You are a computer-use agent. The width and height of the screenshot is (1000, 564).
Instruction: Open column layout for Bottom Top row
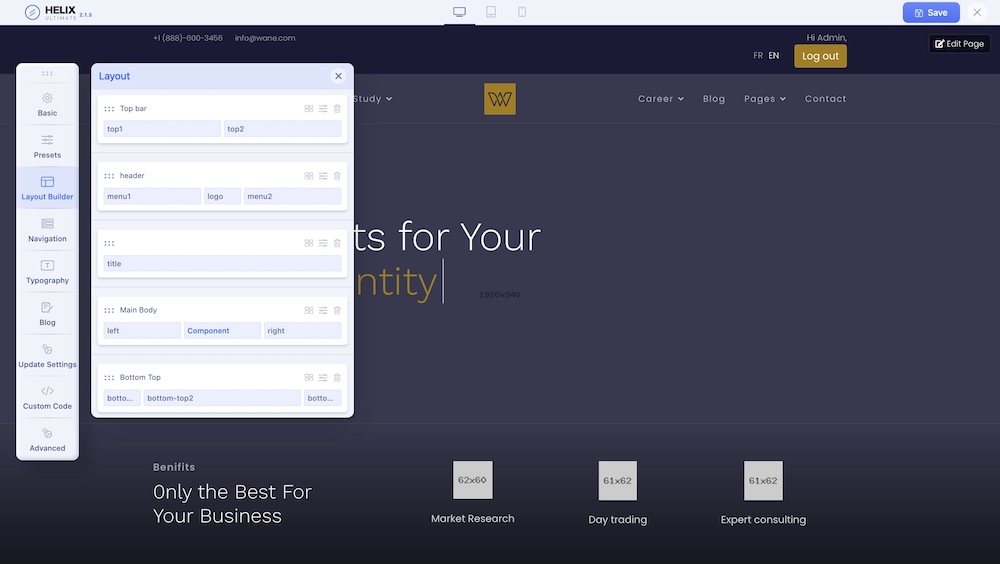pyautogui.click(x=309, y=377)
